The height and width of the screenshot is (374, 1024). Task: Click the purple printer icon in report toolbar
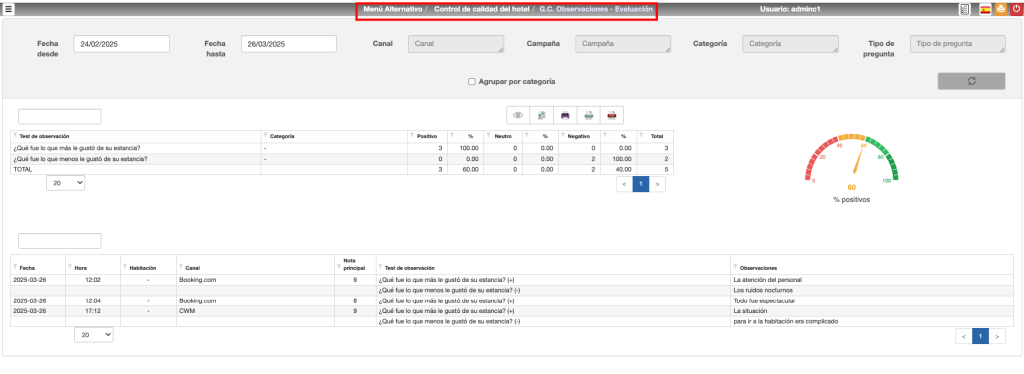(x=565, y=115)
